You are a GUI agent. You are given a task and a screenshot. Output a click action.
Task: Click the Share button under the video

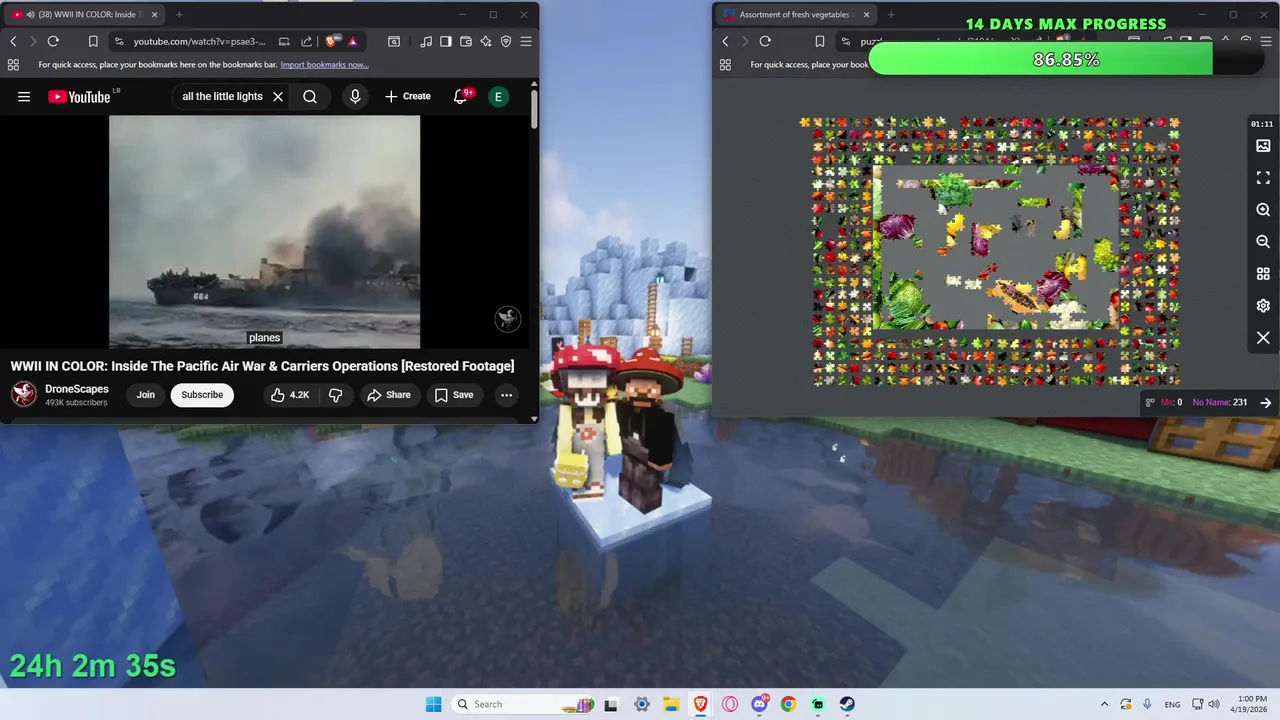[389, 395]
